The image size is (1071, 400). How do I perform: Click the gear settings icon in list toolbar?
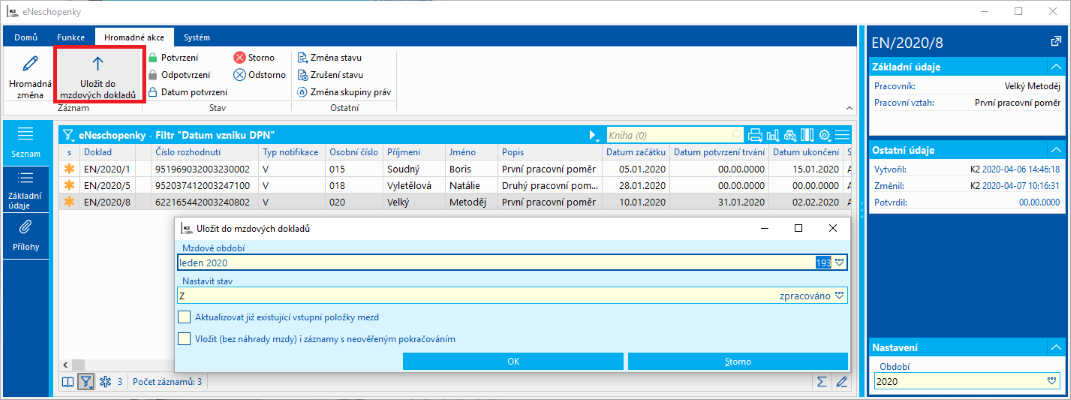tap(824, 134)
